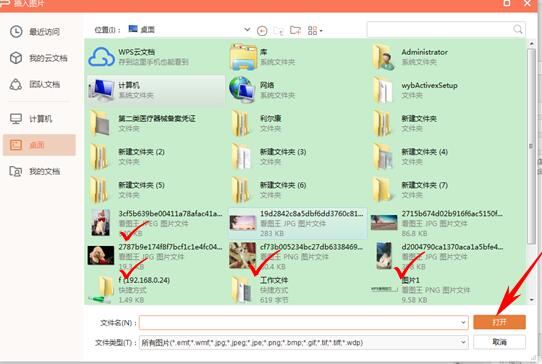The width and height of the screenshot is (542, 364).
Task: Select the 新建文件夹 folder icon
Action: tap(383, 123)
